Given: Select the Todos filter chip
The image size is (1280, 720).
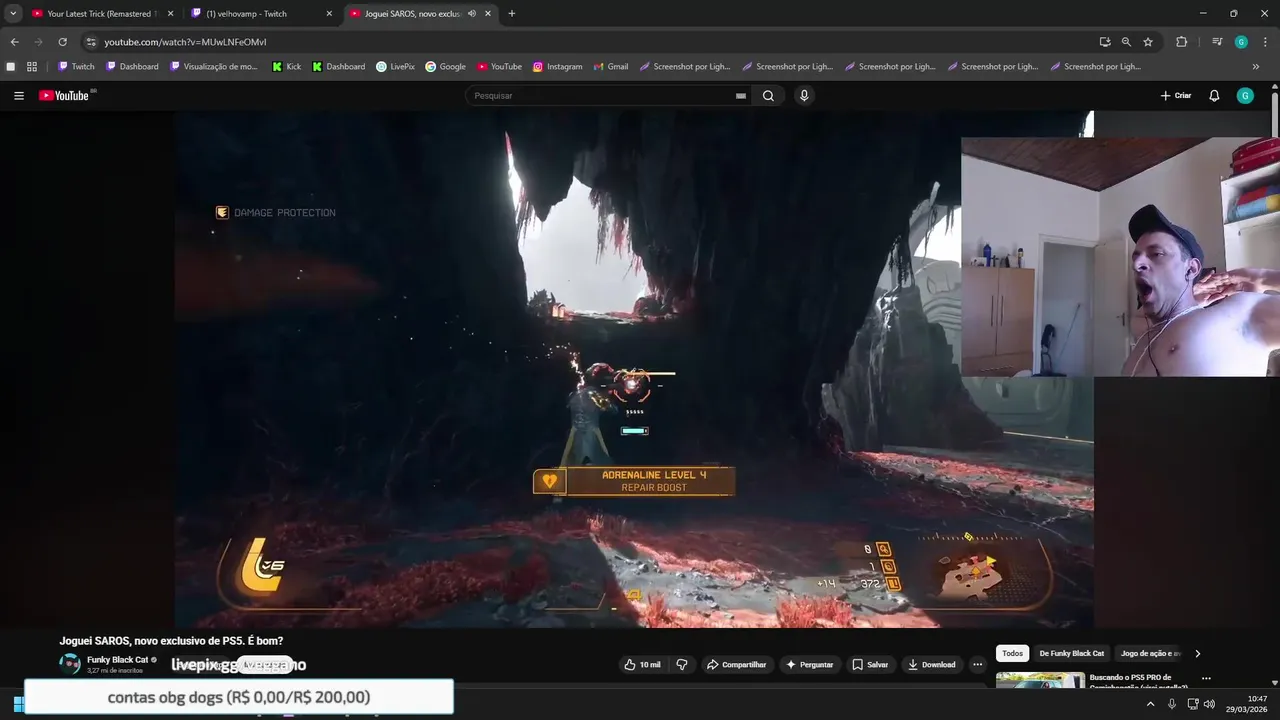Looking at the screenshot, I should (1013, 654).
